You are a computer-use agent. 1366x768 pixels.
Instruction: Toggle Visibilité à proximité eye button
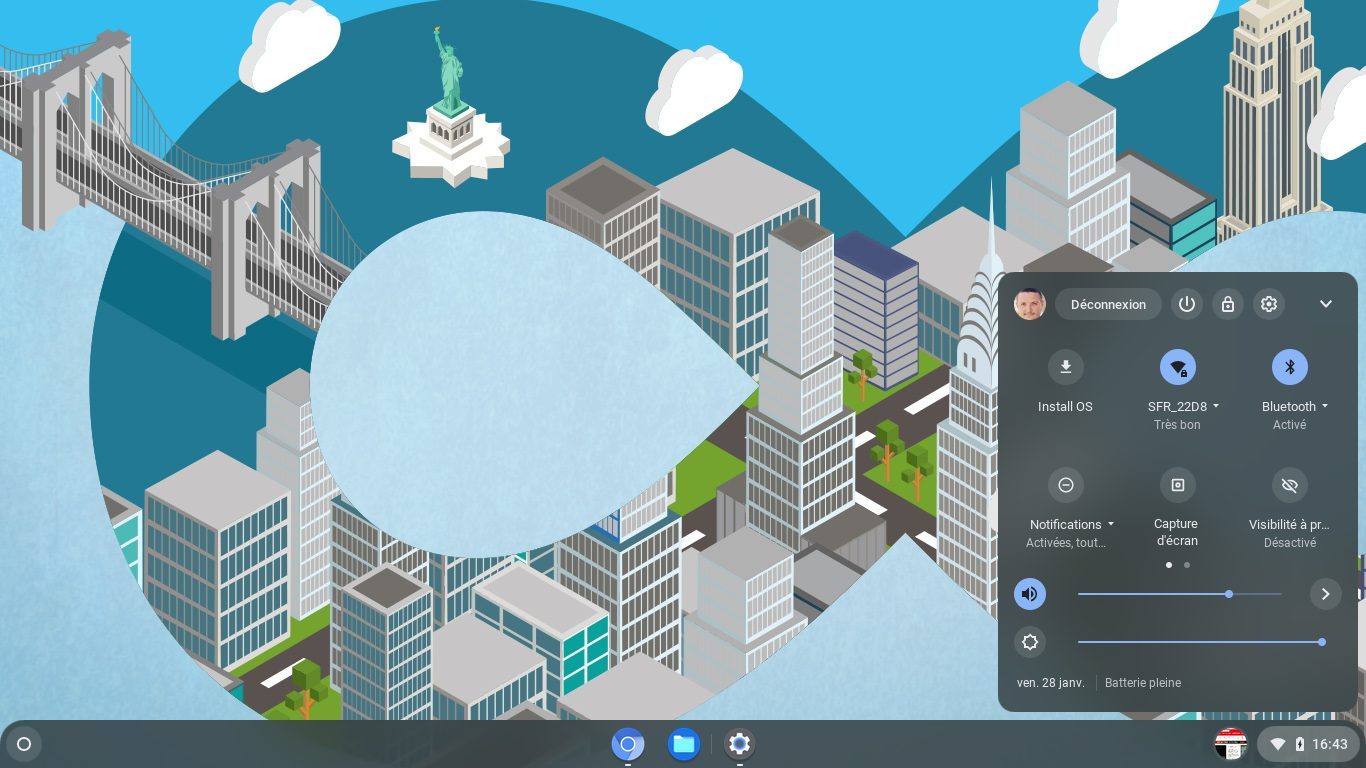click(1290, 485)
